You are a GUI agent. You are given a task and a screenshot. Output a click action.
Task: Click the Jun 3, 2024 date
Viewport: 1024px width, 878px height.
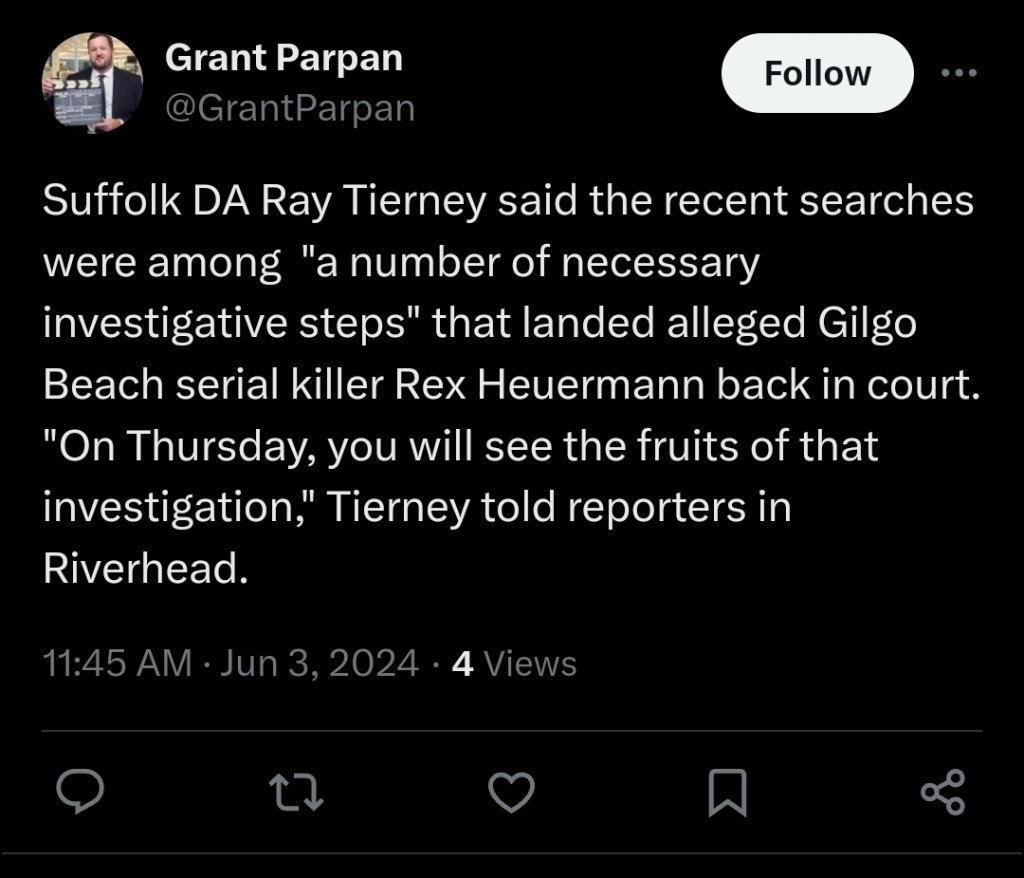[x=318, y=663]
